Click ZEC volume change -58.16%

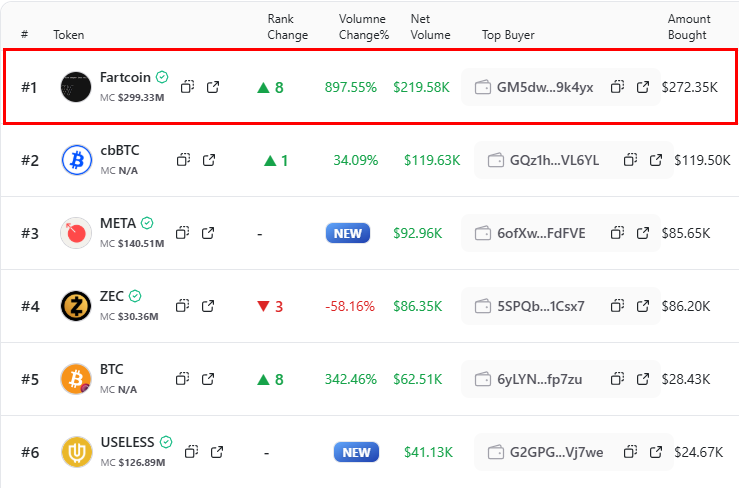pyautogui.click(x=350, y=306)
